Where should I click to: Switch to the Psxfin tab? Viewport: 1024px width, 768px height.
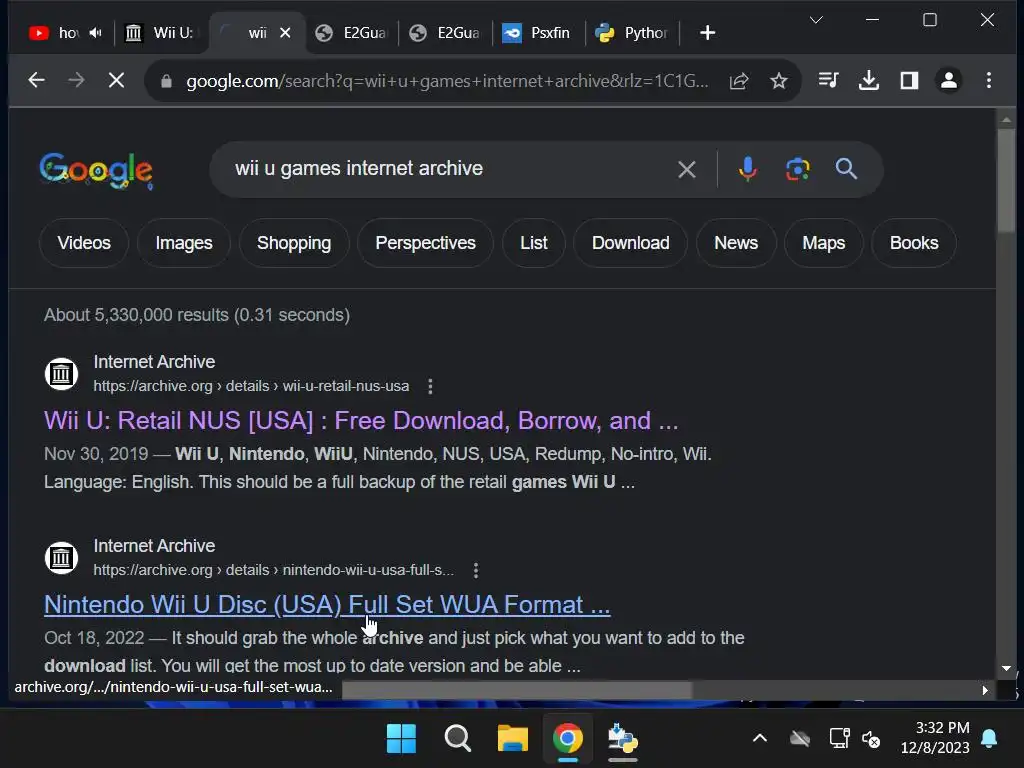click(538, 33)
